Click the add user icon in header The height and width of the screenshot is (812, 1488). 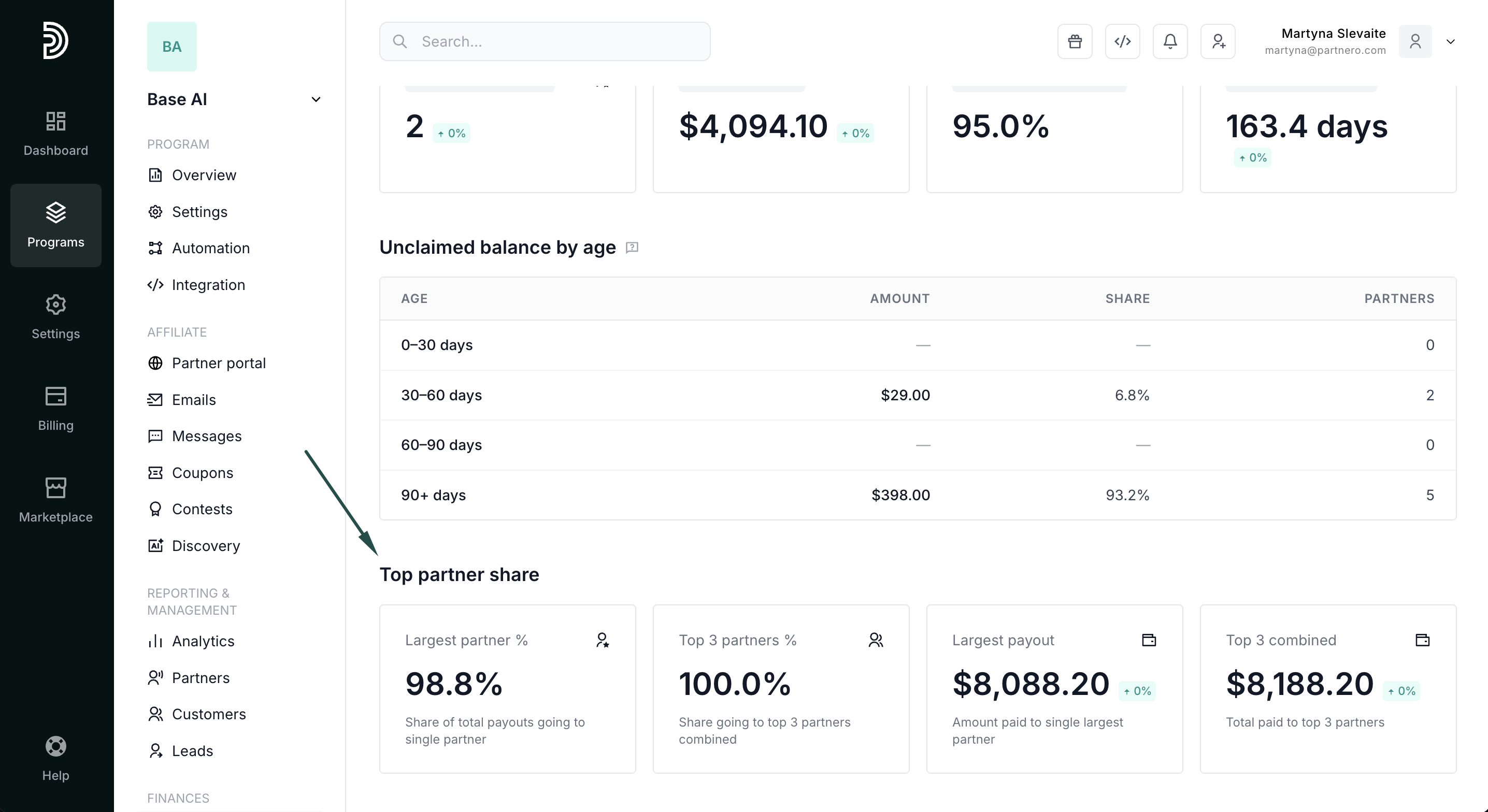[1218, 41]
